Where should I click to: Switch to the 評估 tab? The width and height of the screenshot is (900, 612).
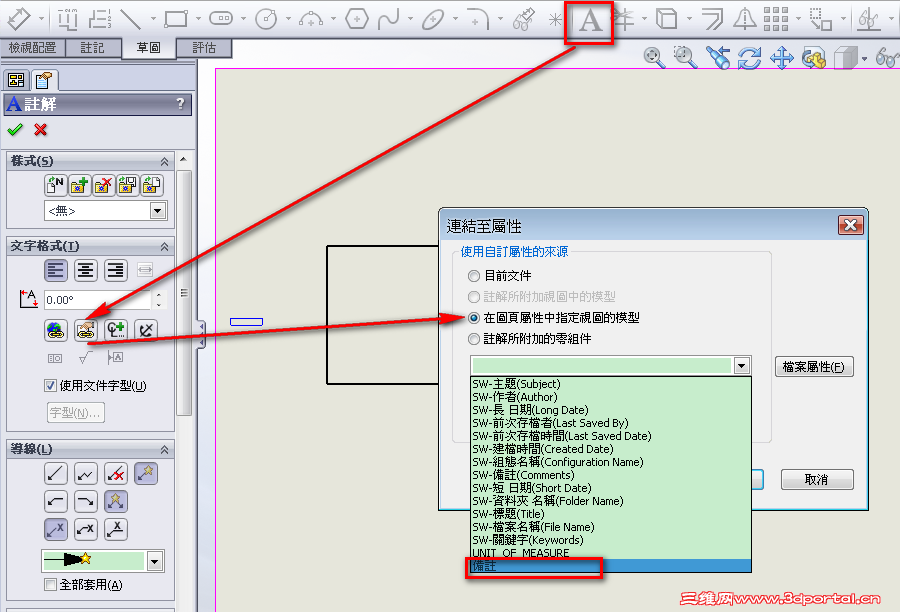pos(205,46)
